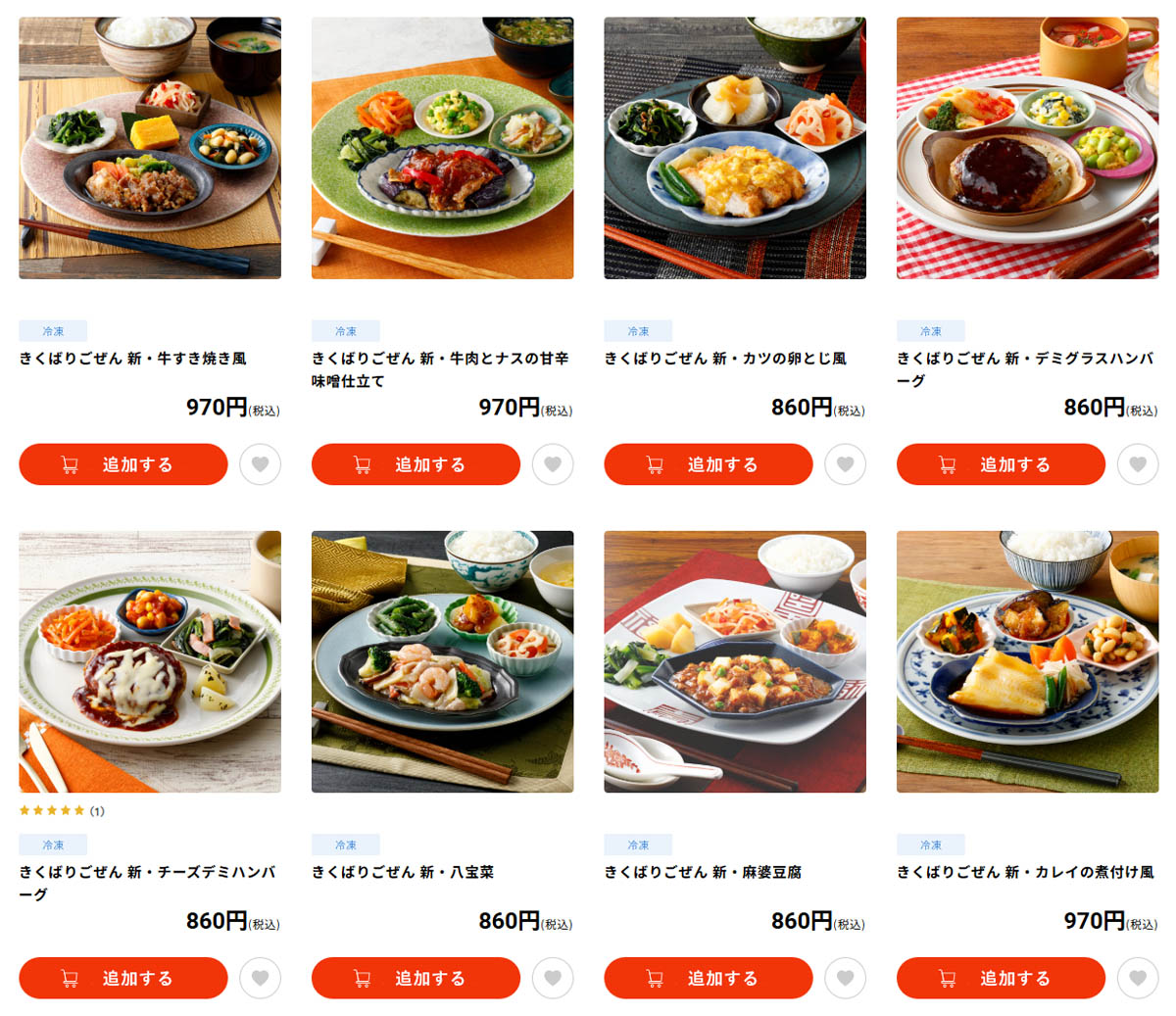Click 追加する under デミグラスハンバーグ
Screen dimensions: 1176x1016
[1001, 464]
